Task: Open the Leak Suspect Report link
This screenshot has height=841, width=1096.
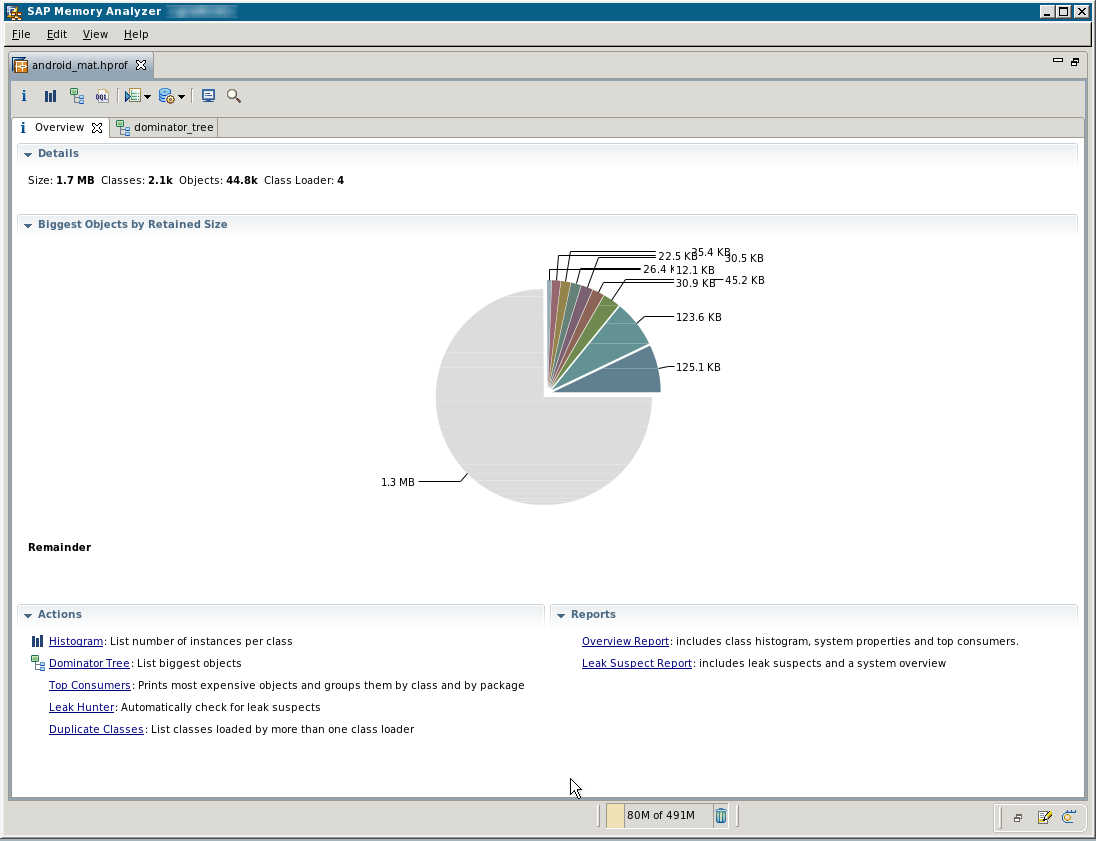Action: tap(636, 663)
